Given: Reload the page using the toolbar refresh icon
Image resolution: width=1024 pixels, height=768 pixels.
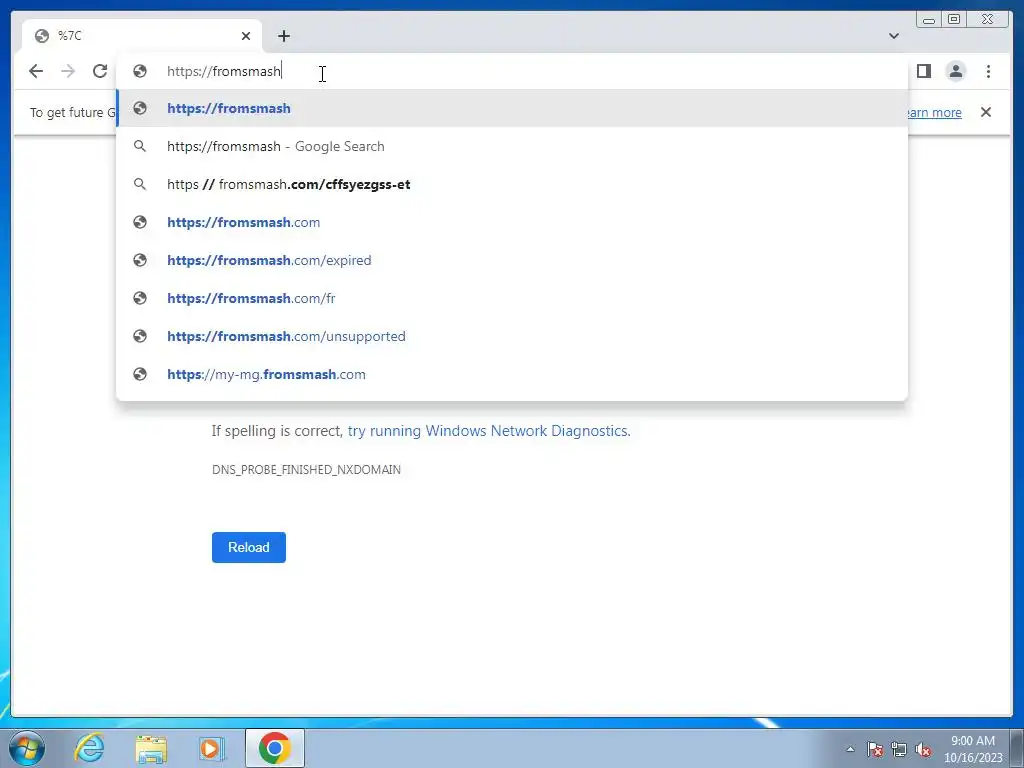Looking at the screenshot, I should [100, 71].
